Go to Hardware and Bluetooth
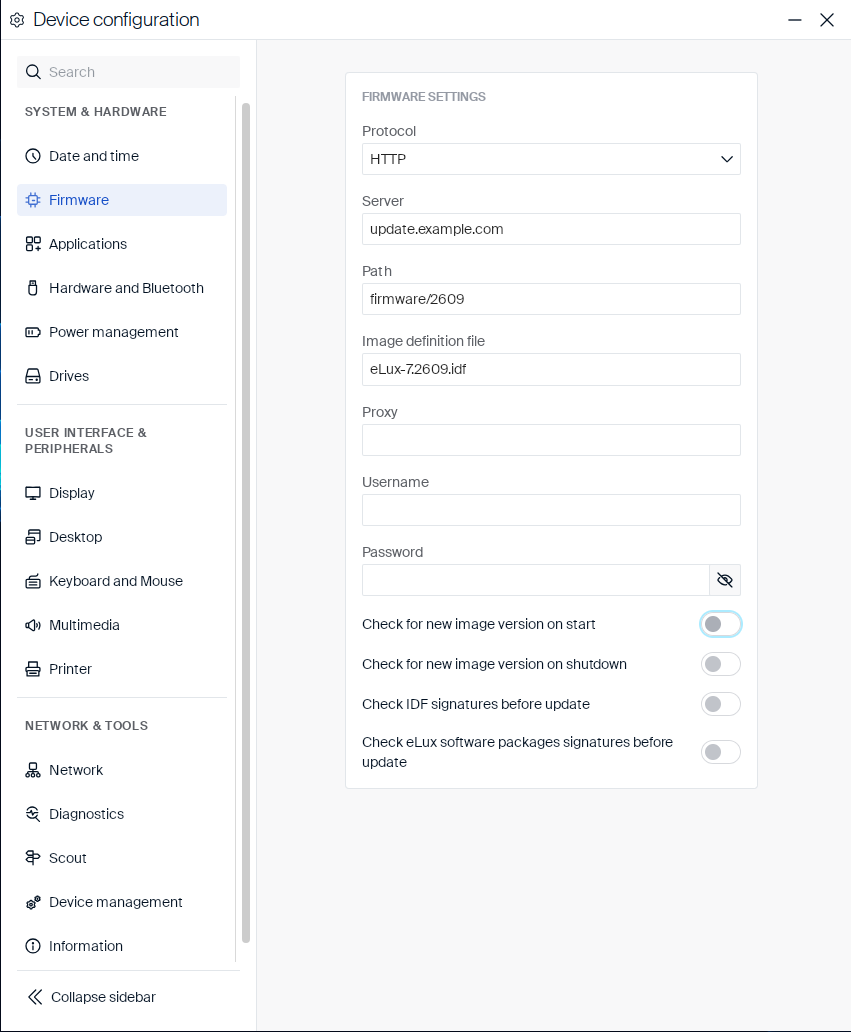The width and height of the screenshot is (851, 1032). [122, 288]
